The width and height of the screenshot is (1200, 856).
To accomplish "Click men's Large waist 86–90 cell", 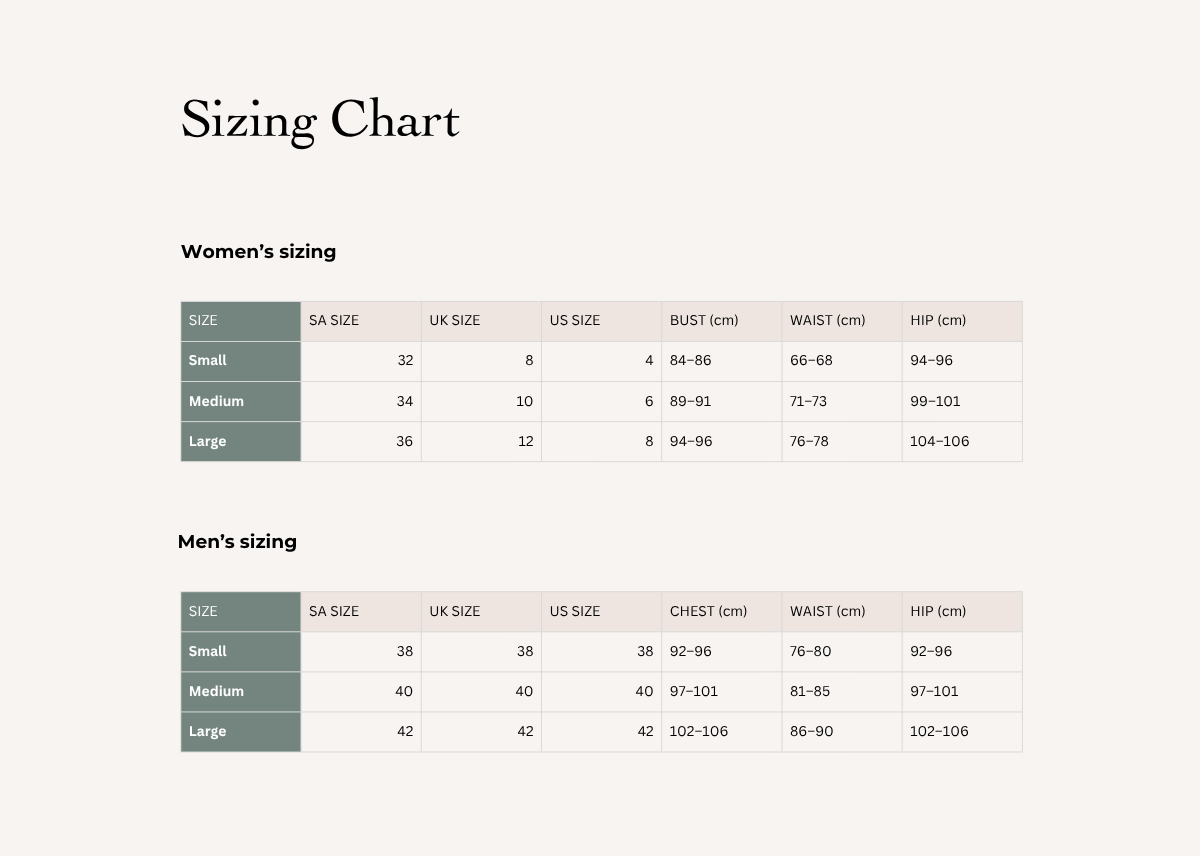I will [x=811, y=731].
